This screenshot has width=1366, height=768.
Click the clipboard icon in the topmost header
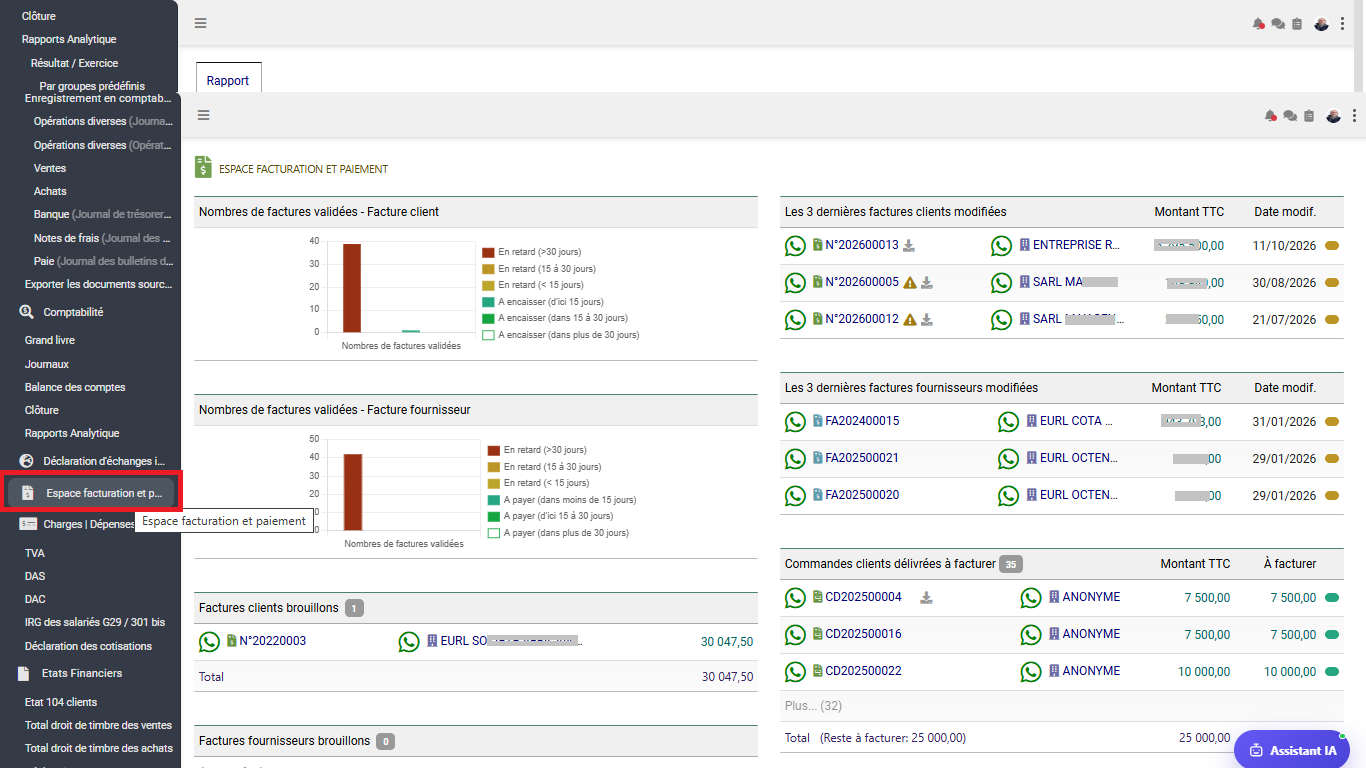[x=1297, y=24]
